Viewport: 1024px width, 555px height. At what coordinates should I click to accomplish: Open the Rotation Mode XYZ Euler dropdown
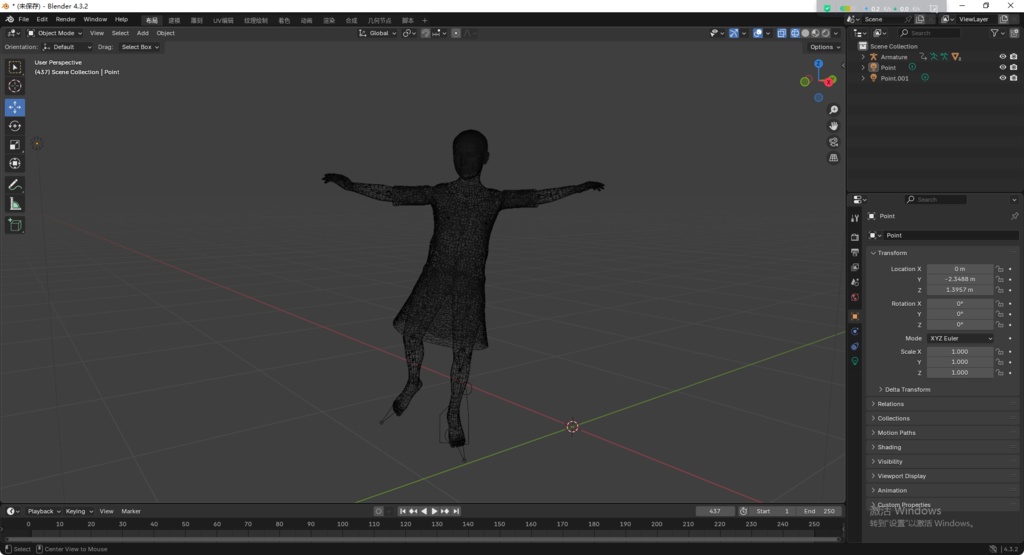point(960,338)
